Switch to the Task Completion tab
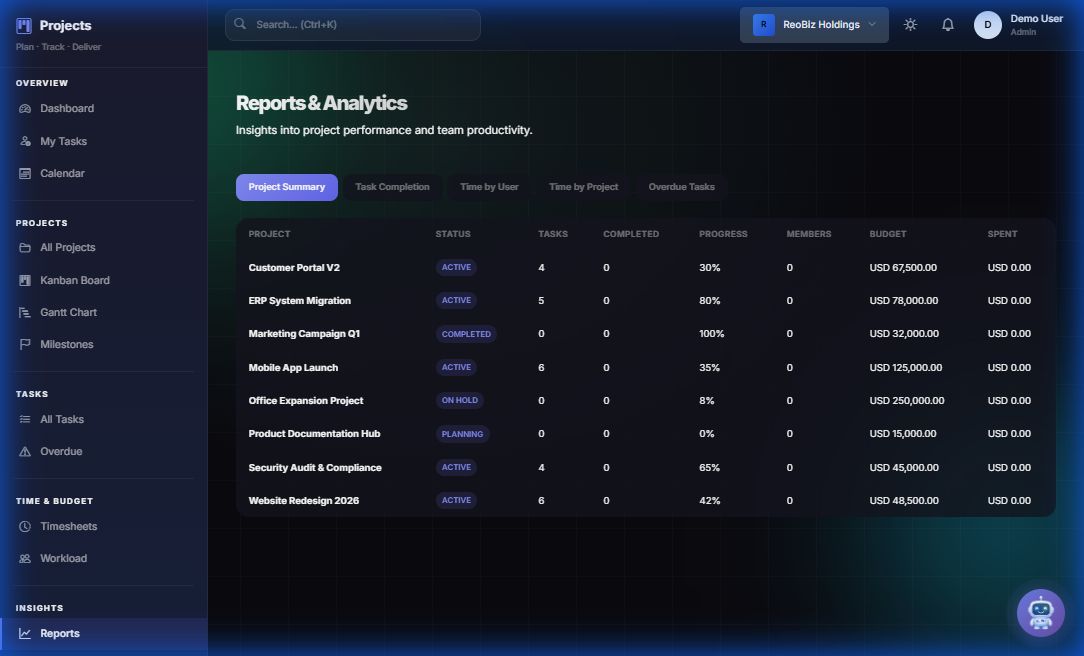This screenshot has width=1084, height=656. coord(392,186)
